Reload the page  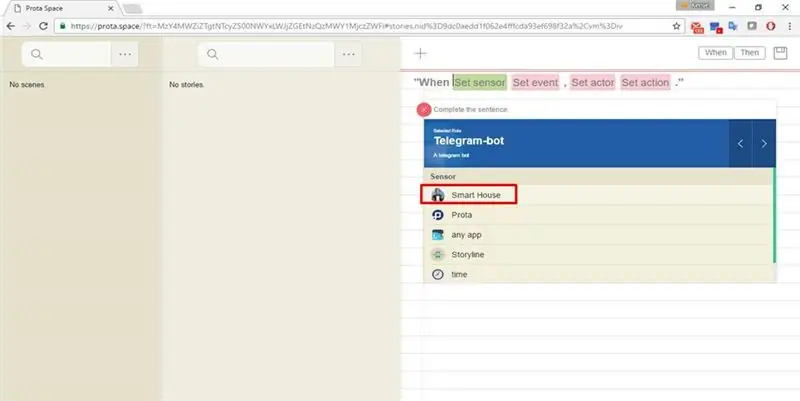43,26
